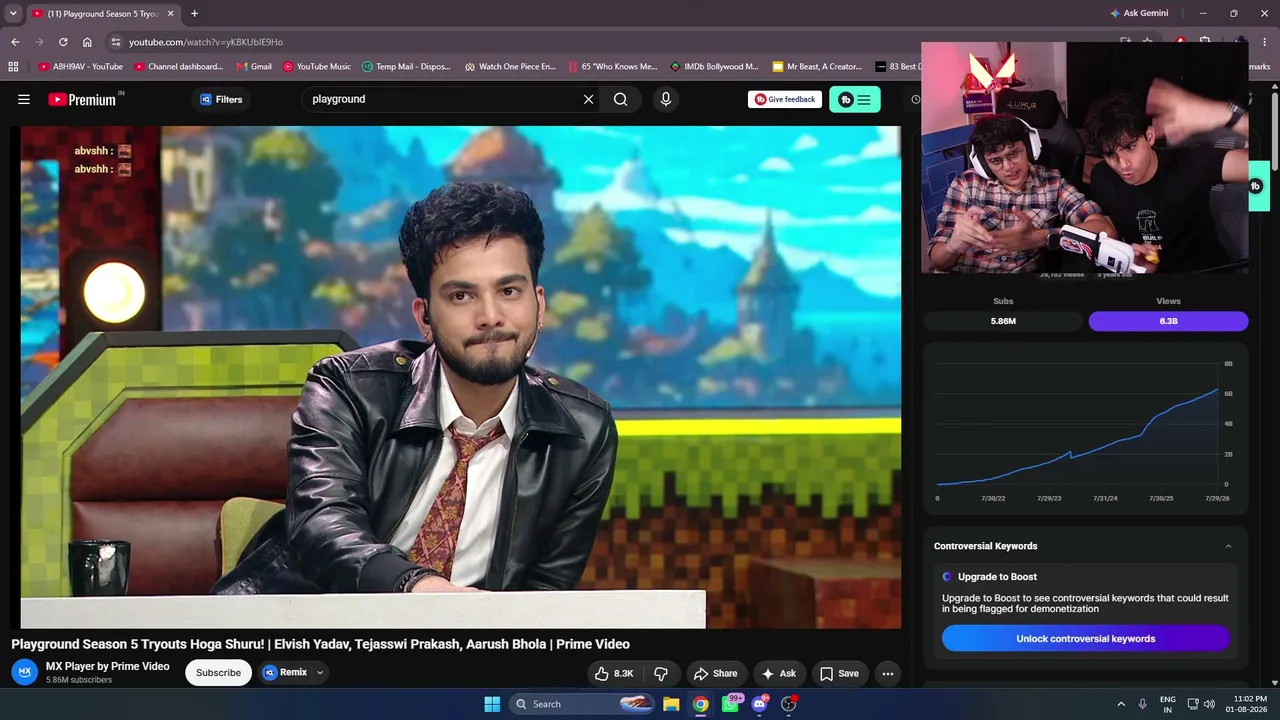Image resolution: width=1280 pixels, height=720 pixels.
Task: Open Discord from the taskbar
Action: click(760, 704)
